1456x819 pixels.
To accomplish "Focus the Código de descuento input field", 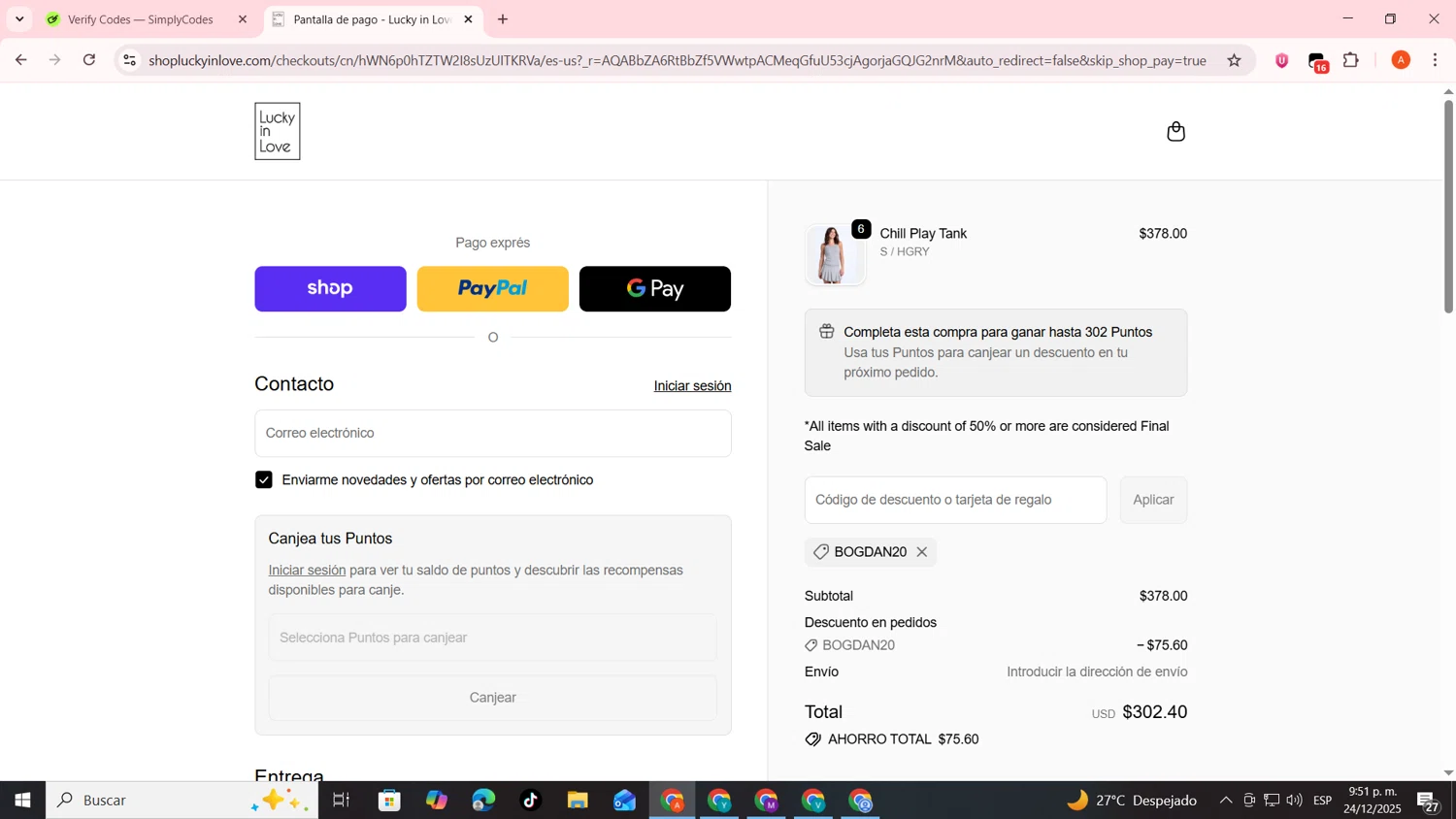I will (955, 500).
